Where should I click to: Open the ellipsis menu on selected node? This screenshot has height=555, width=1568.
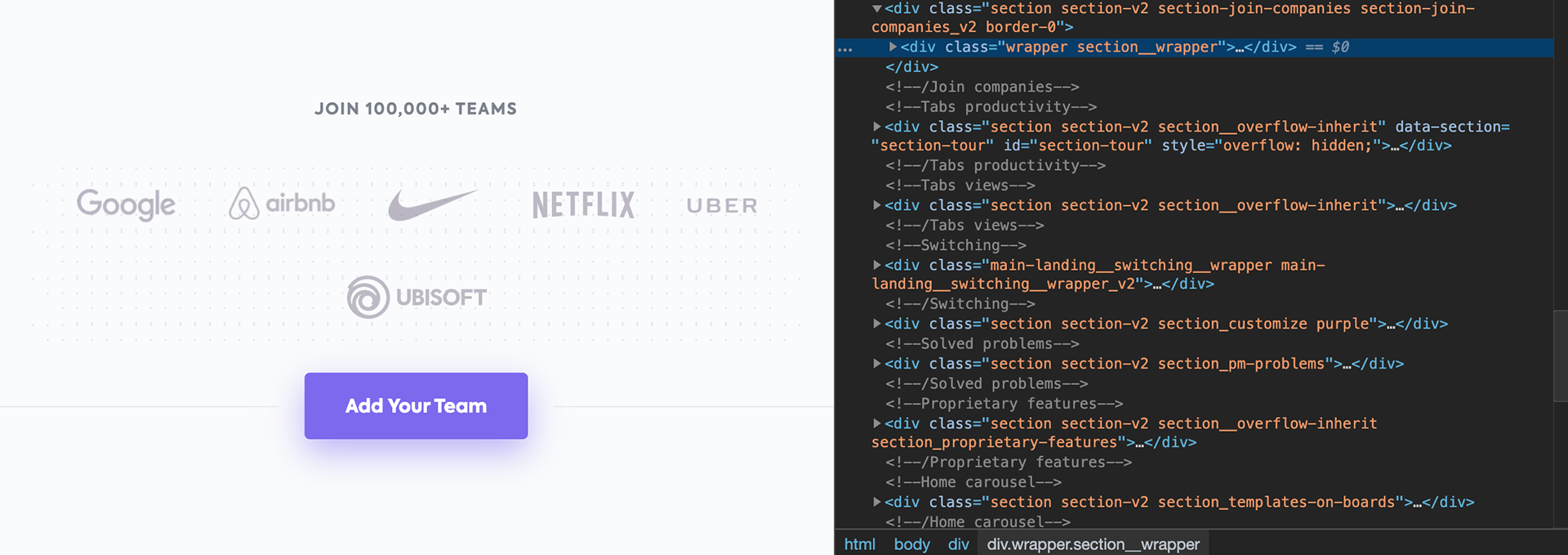coord(845,49)
